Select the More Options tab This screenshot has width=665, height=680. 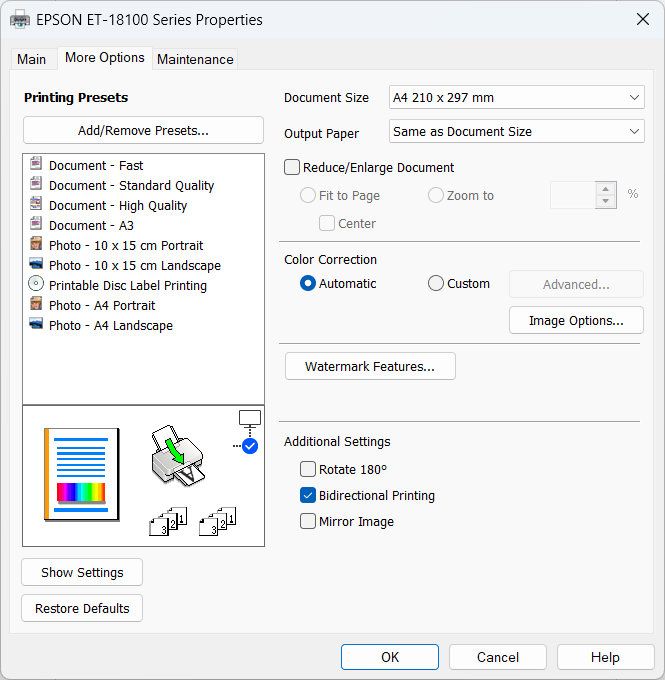click(x=105, y=57)
